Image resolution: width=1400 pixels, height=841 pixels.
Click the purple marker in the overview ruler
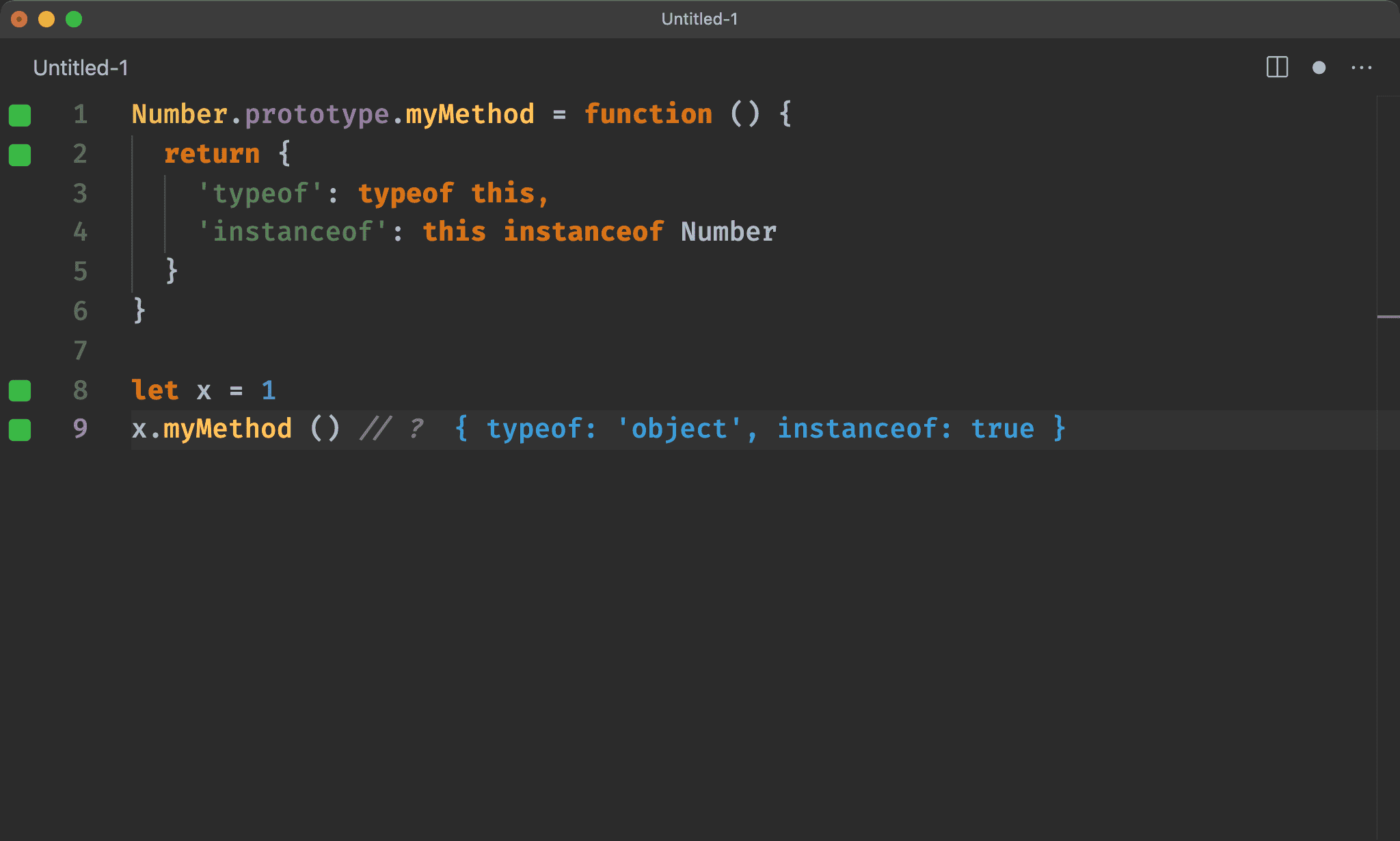[x=1388, y=317]
